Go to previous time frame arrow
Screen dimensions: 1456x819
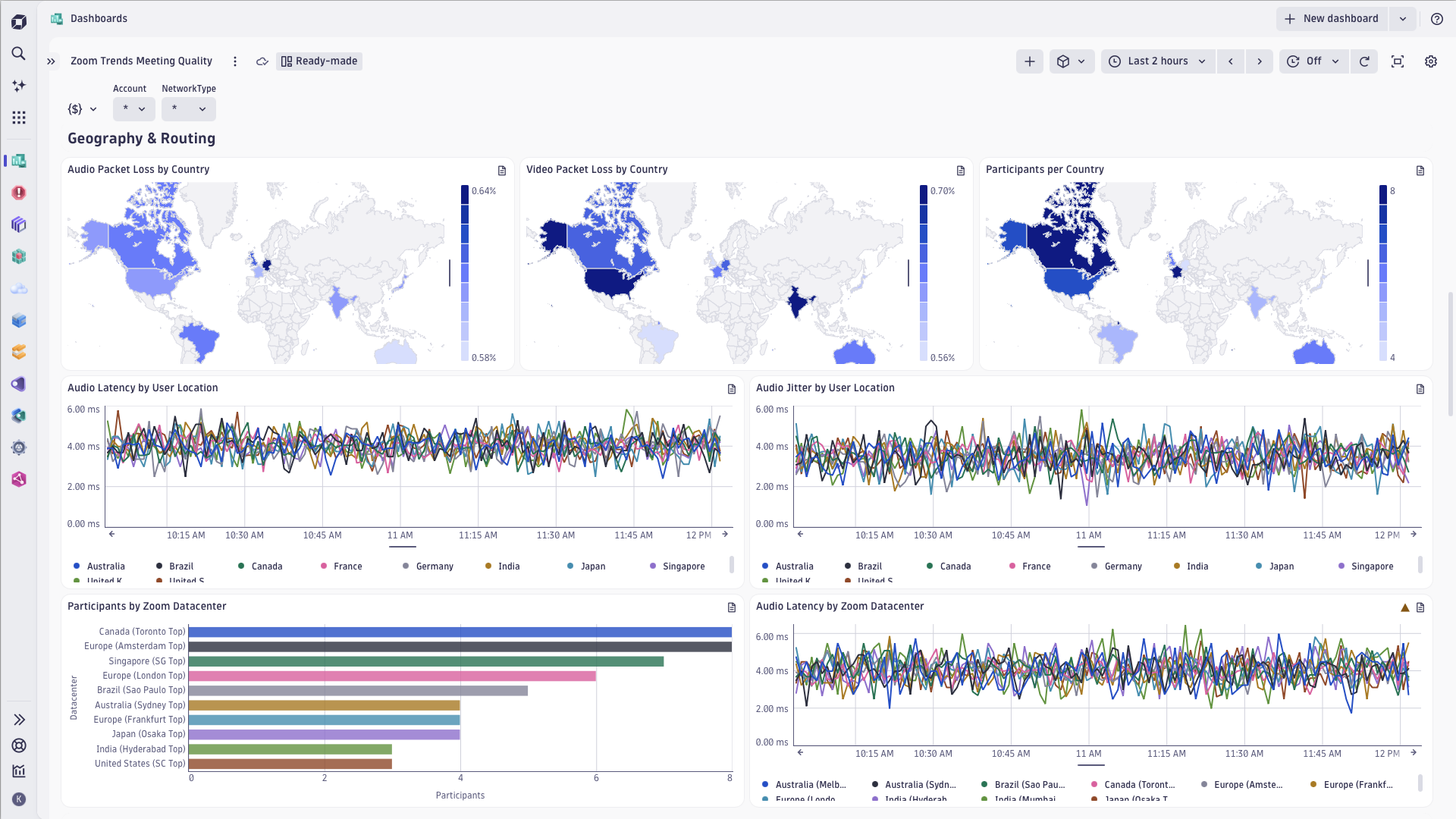(x=1230, y=61)
